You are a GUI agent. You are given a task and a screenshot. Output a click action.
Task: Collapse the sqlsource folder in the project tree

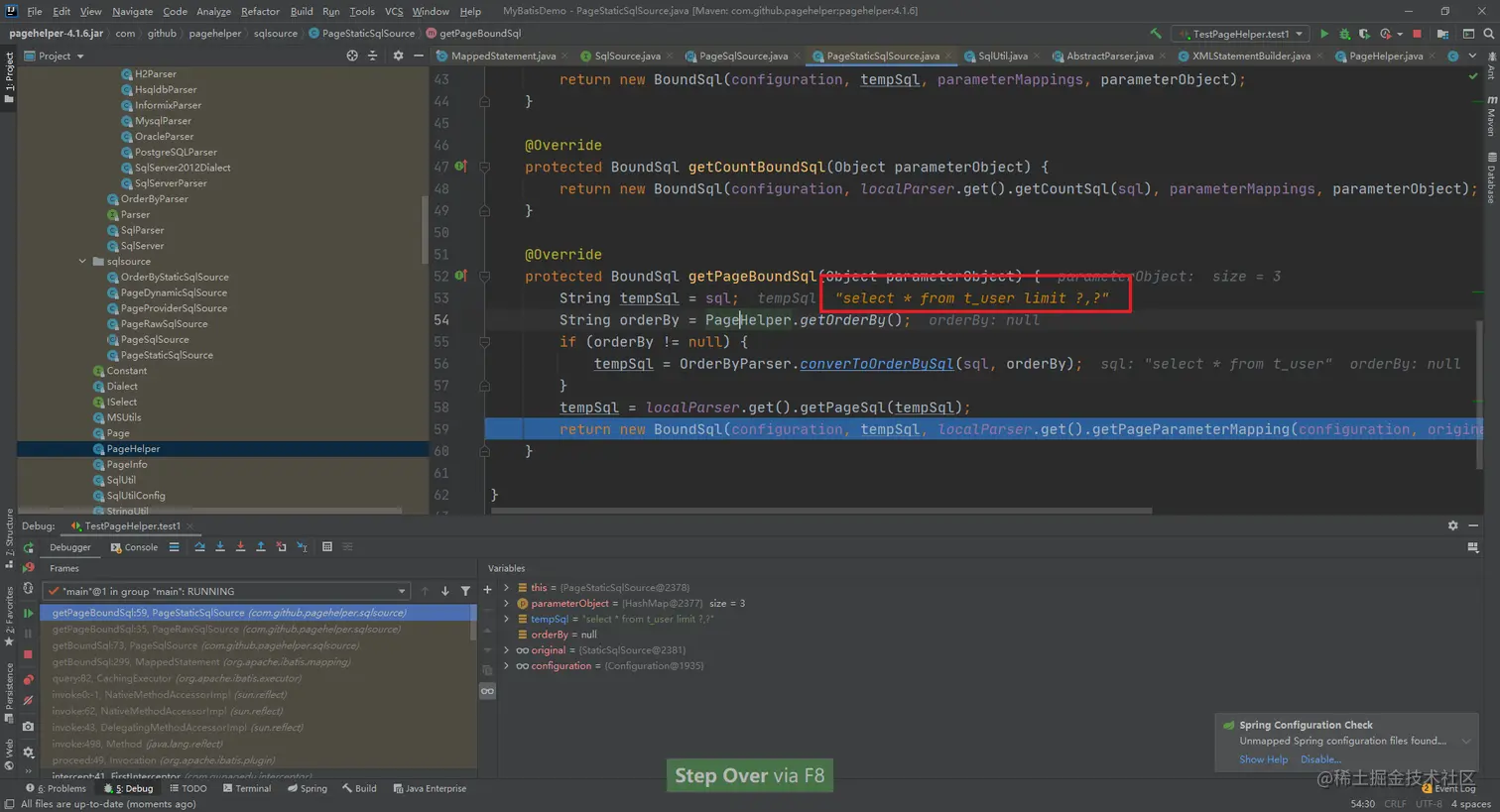[x=82, y=262]
